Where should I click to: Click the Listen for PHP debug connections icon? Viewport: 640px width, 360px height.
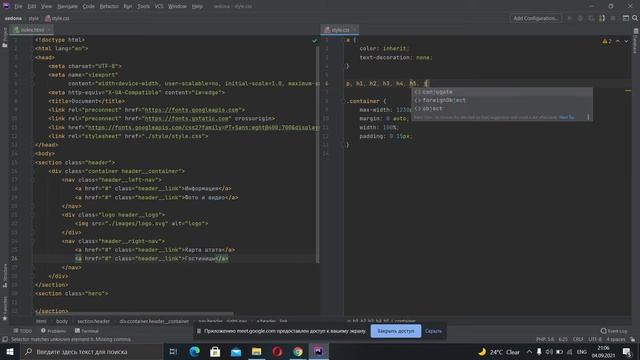pos(602,18)
